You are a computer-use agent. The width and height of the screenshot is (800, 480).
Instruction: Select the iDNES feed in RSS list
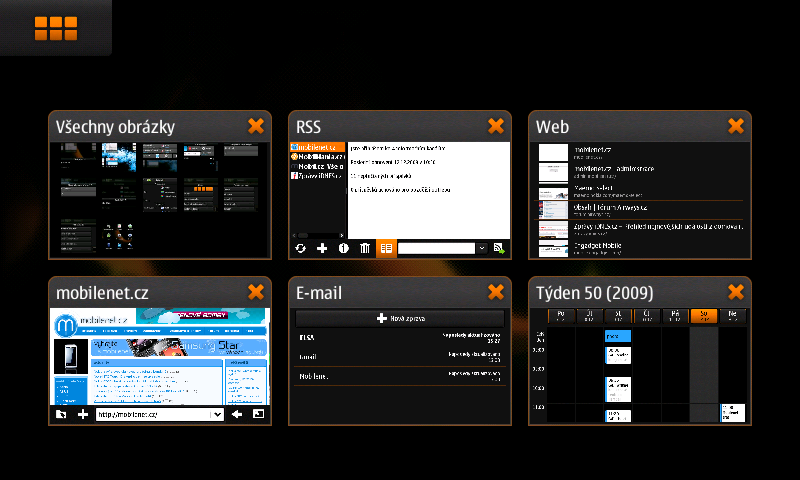click(317, 175)
